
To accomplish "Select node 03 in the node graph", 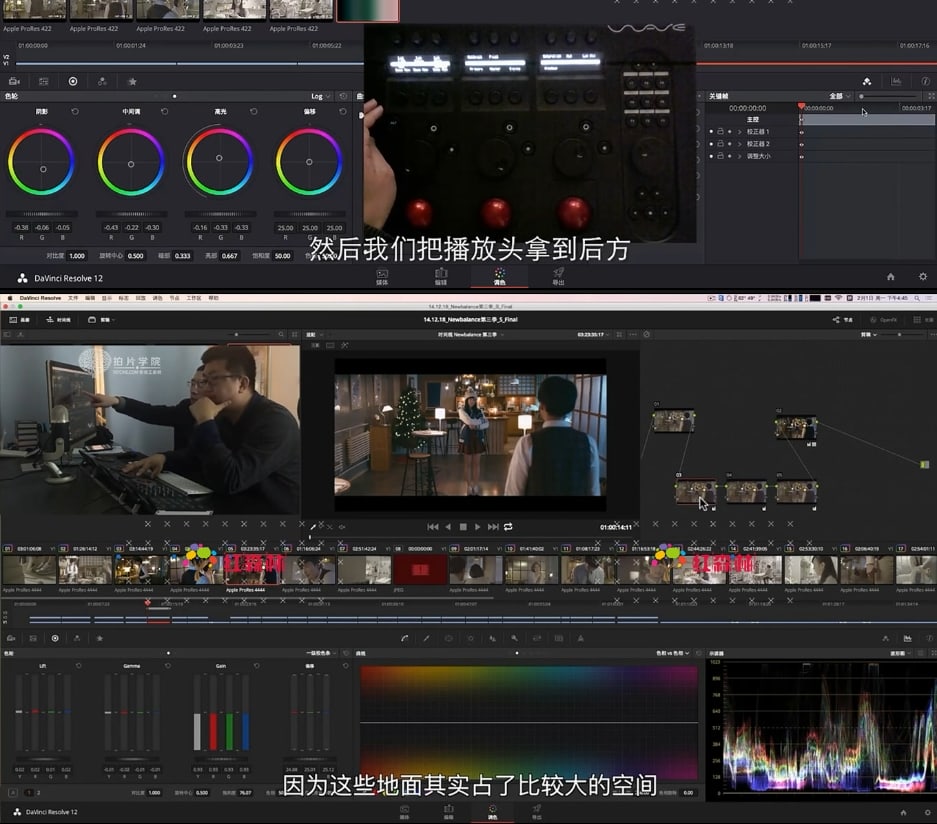I will pyautogui.click(x=696, y=491).
